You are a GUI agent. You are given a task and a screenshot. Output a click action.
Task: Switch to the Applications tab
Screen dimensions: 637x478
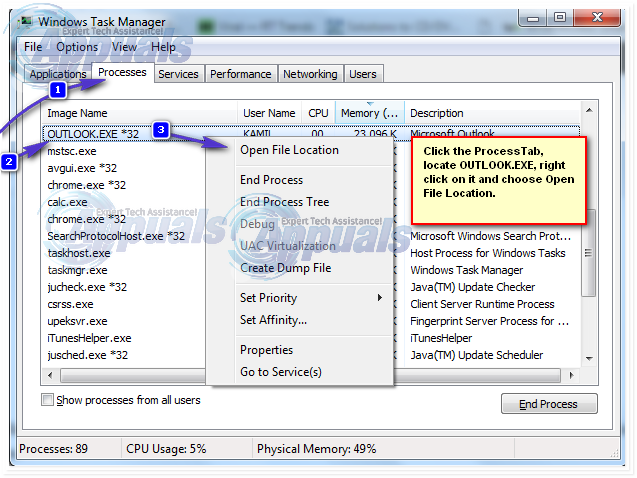click(58, 74)
